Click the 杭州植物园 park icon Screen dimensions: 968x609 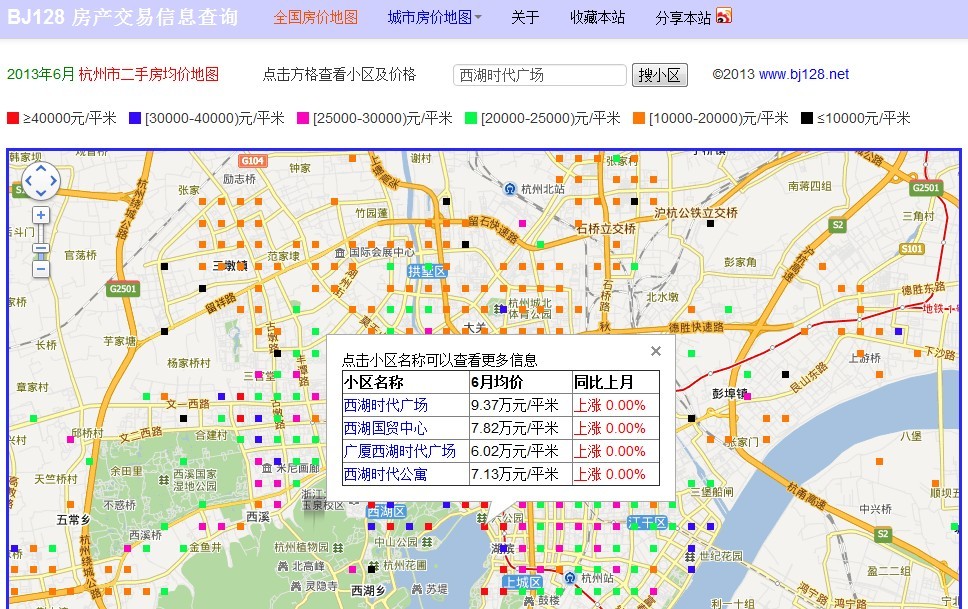click(x=338, y=547)
